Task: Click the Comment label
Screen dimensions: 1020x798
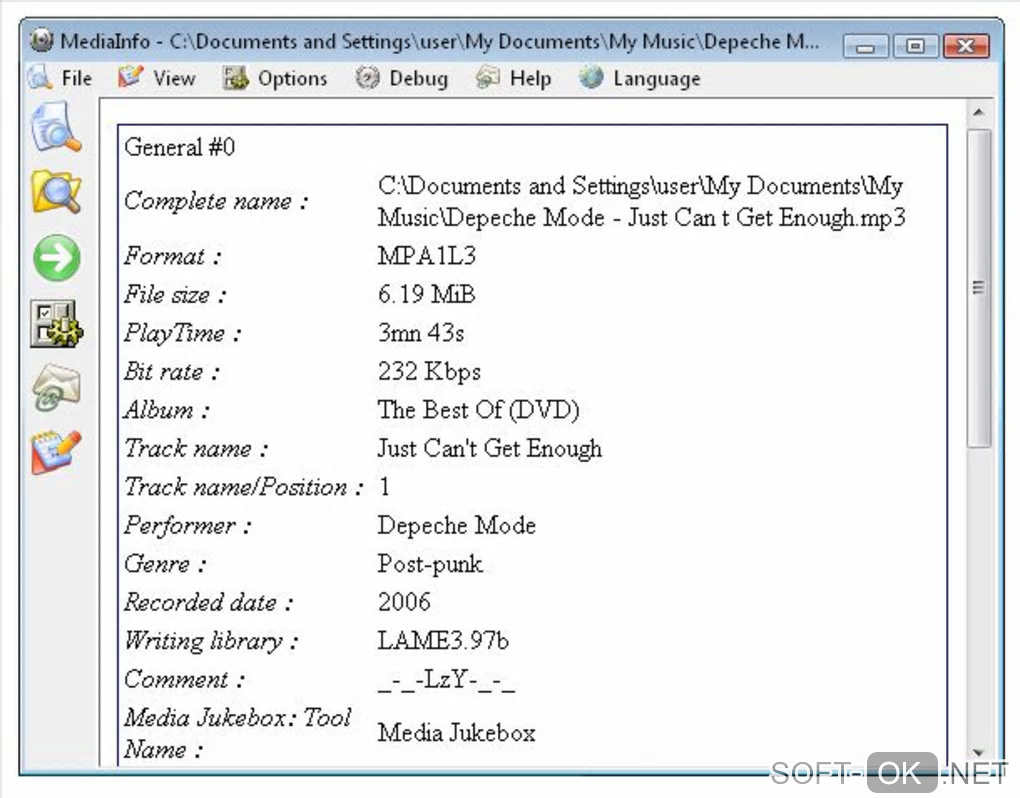Action: tap(185, 680)
